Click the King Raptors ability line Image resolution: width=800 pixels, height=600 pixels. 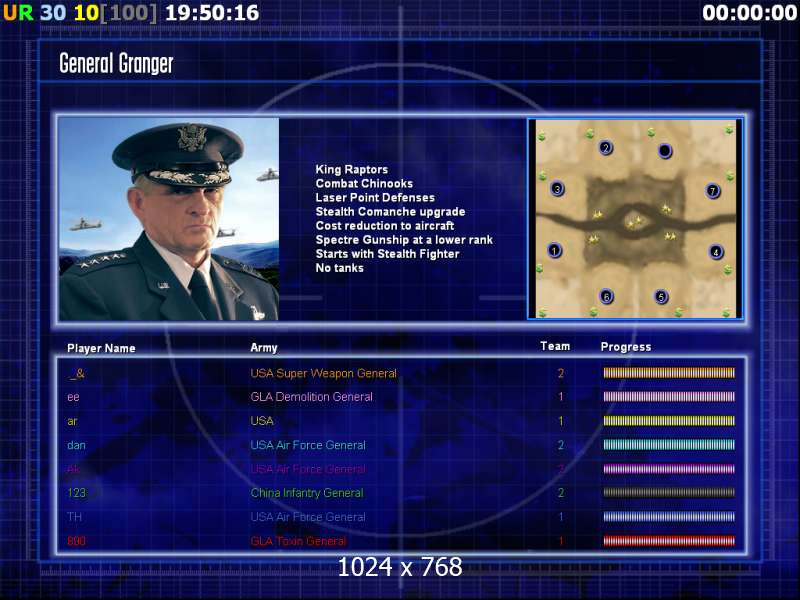352,169
